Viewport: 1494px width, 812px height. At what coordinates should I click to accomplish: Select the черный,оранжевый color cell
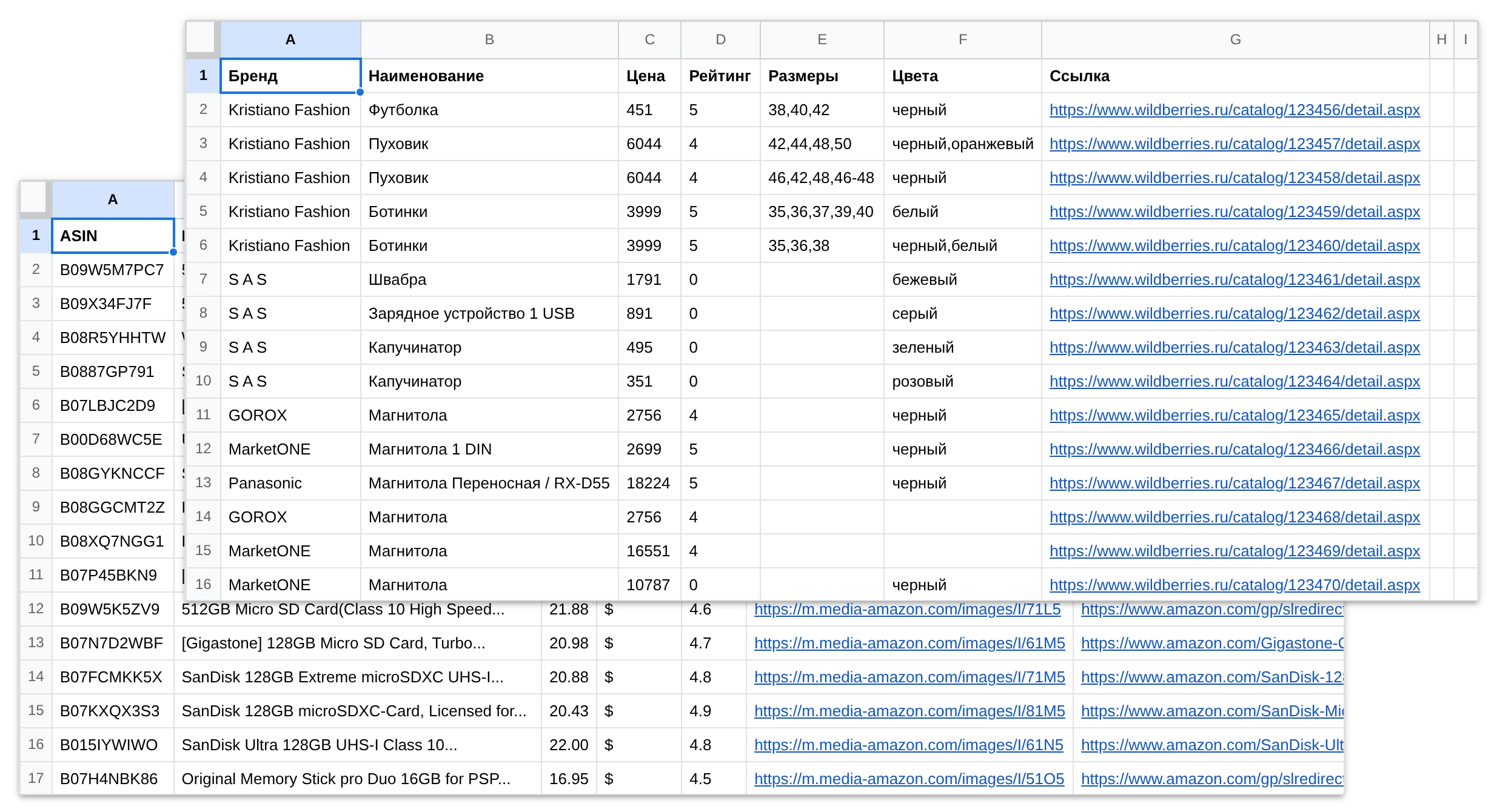coord(962,144)
